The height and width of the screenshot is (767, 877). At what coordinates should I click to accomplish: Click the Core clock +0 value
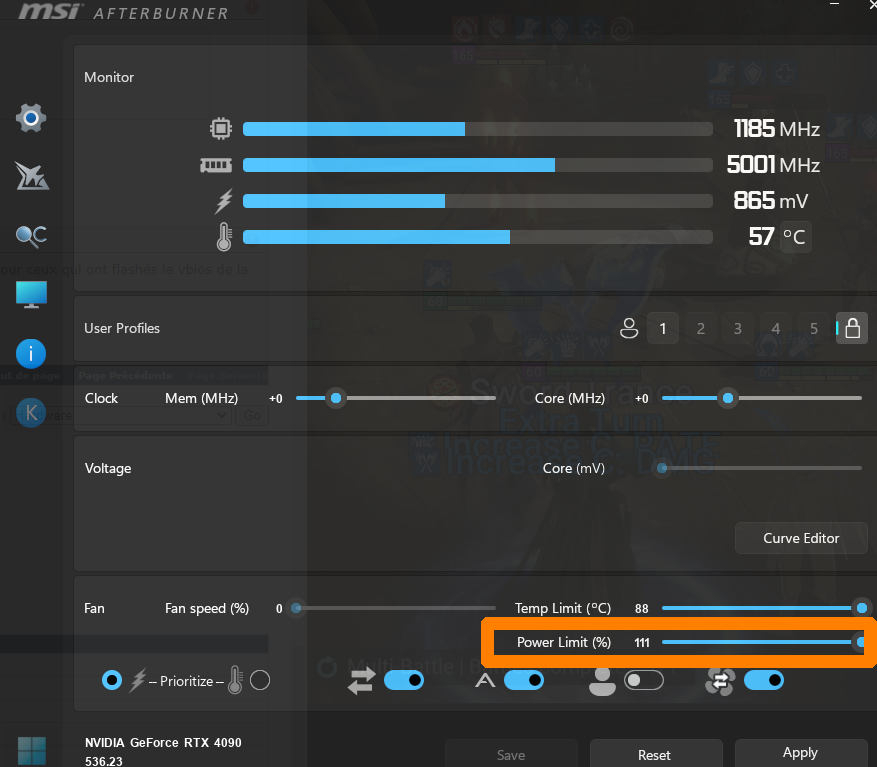click(642, 399)
